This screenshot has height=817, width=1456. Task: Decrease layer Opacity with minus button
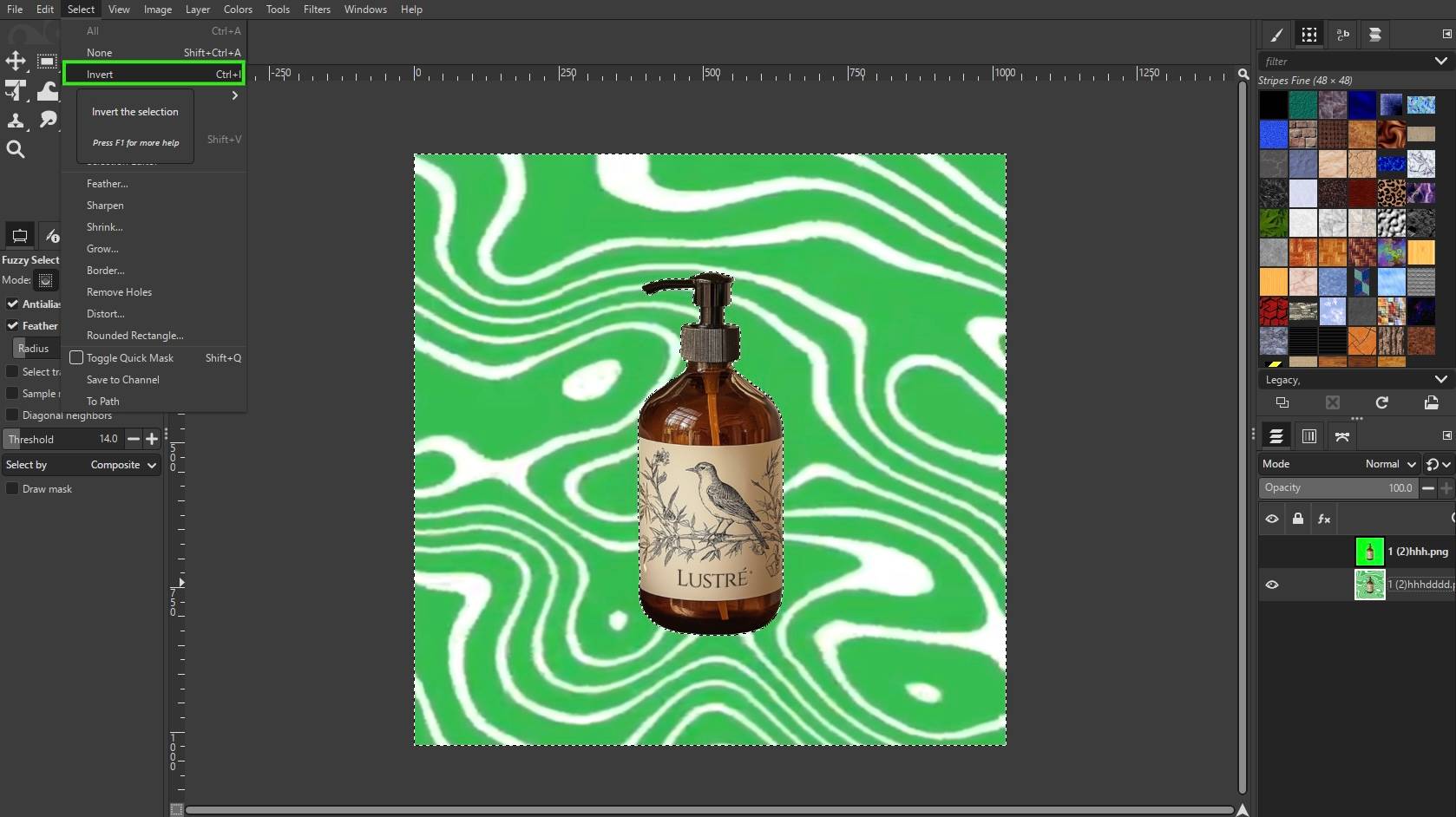[x=1428, y=488]
